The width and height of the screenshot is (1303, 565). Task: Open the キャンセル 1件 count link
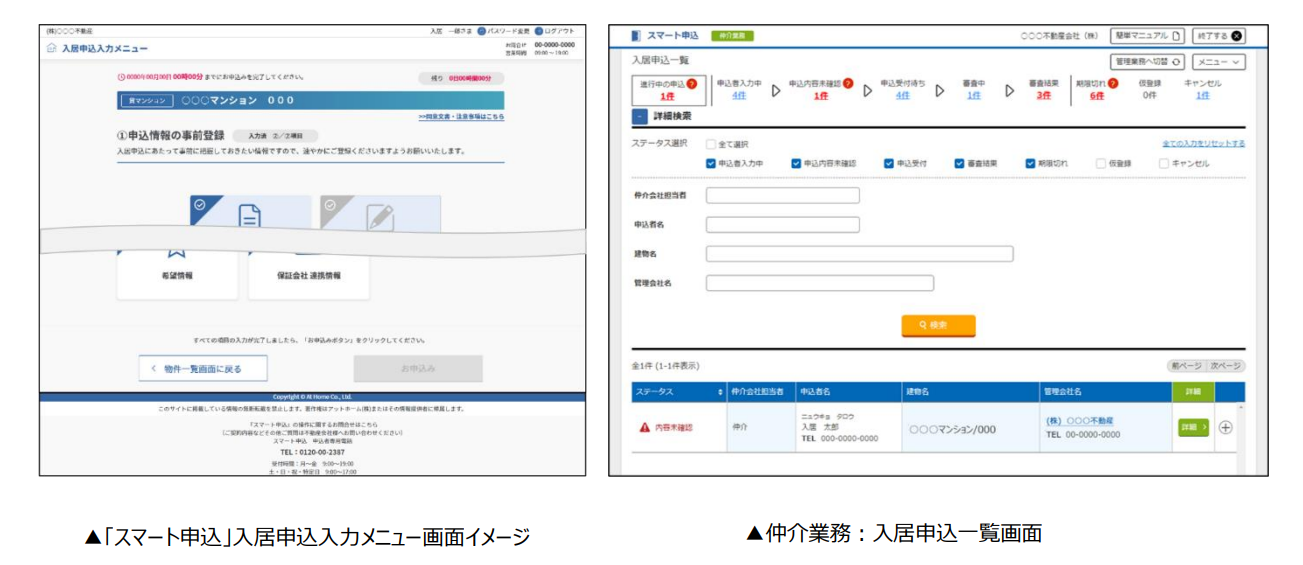[1202, 96]
